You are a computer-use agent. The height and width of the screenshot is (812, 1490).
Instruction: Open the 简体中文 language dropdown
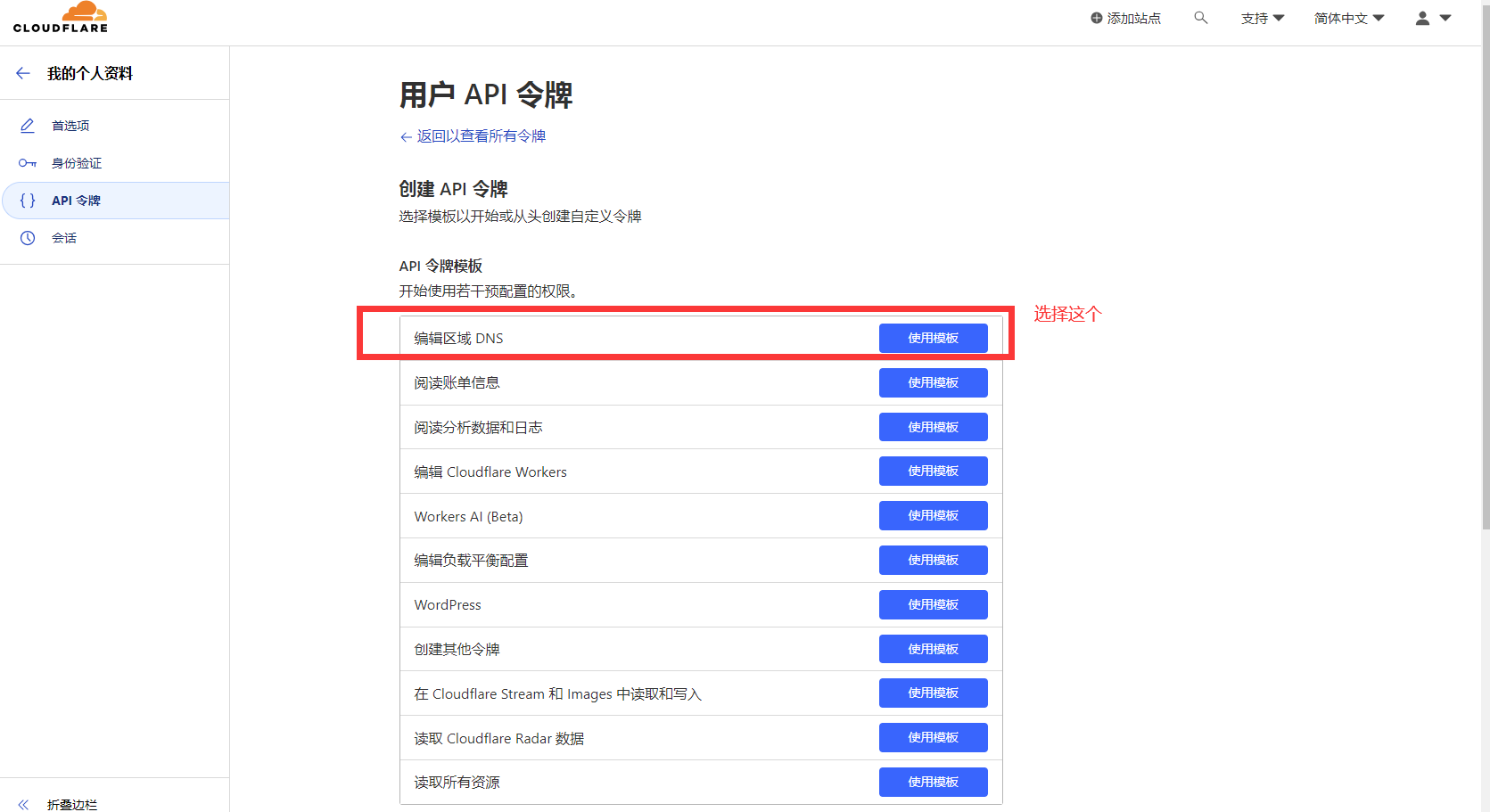[x=1349, y=18]
